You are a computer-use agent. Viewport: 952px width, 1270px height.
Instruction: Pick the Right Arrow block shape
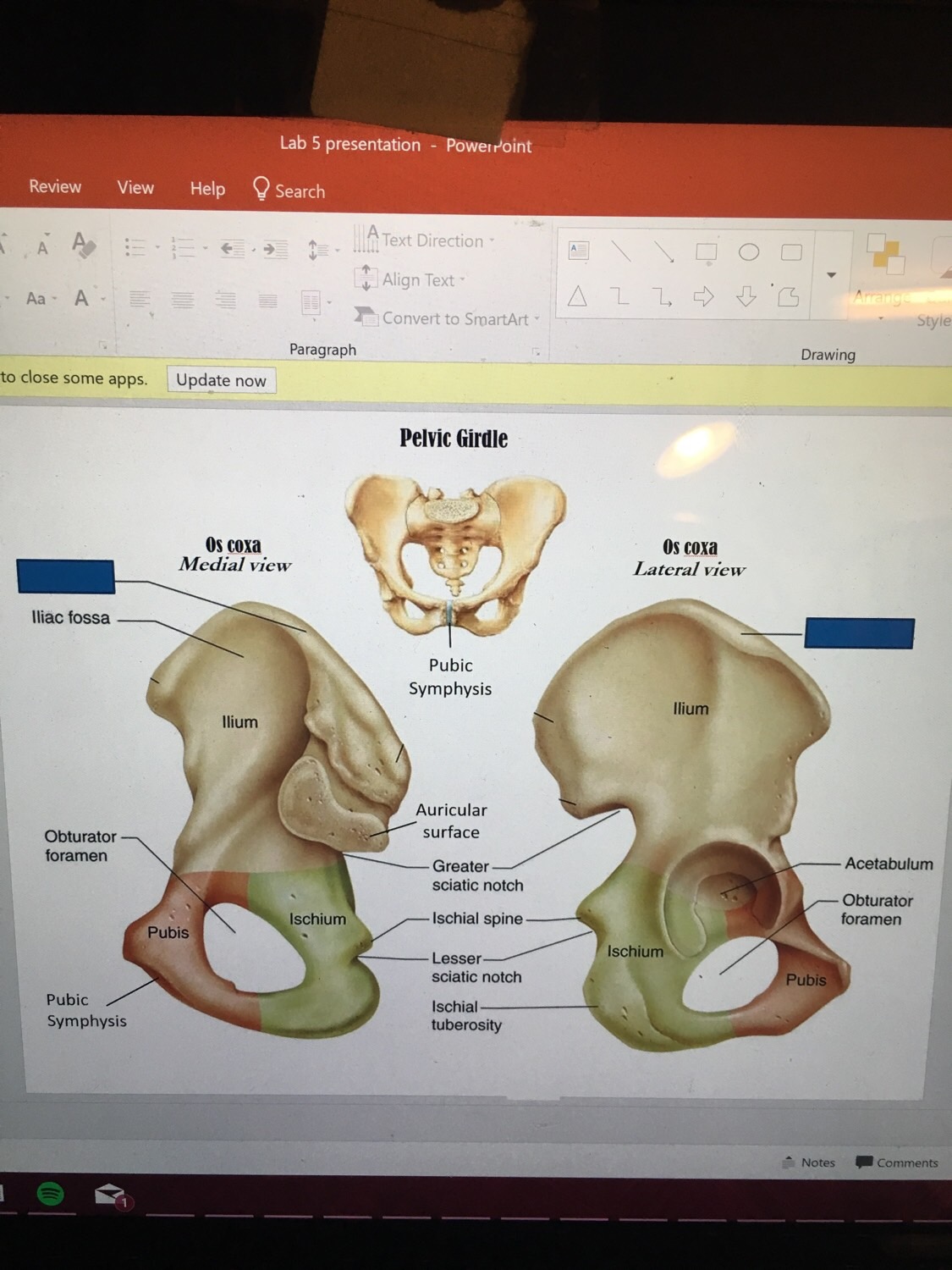pyautogui.click(x=703, y=296)
